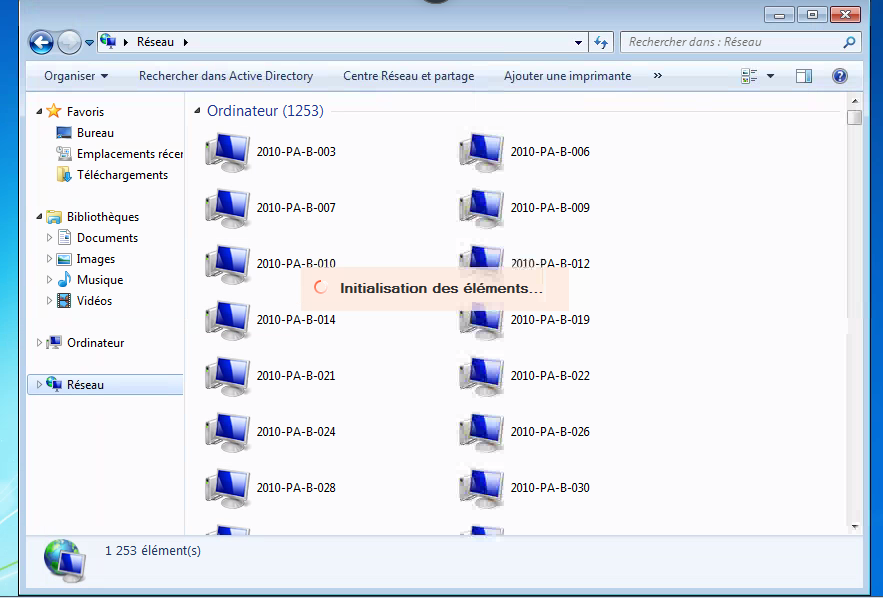Click in the Rechercher dans Réseau field
Image resolution: width=883 pixels, height=598 pixels.
730,43
